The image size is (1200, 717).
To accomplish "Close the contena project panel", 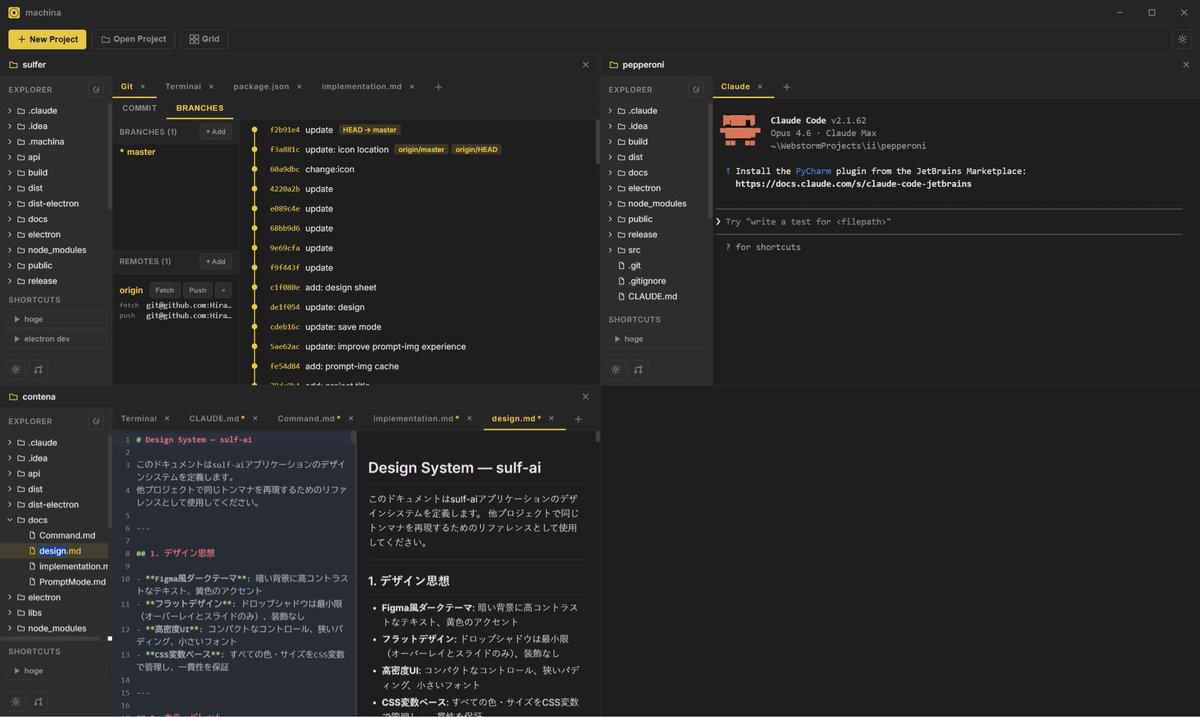I will coord(586,397).
